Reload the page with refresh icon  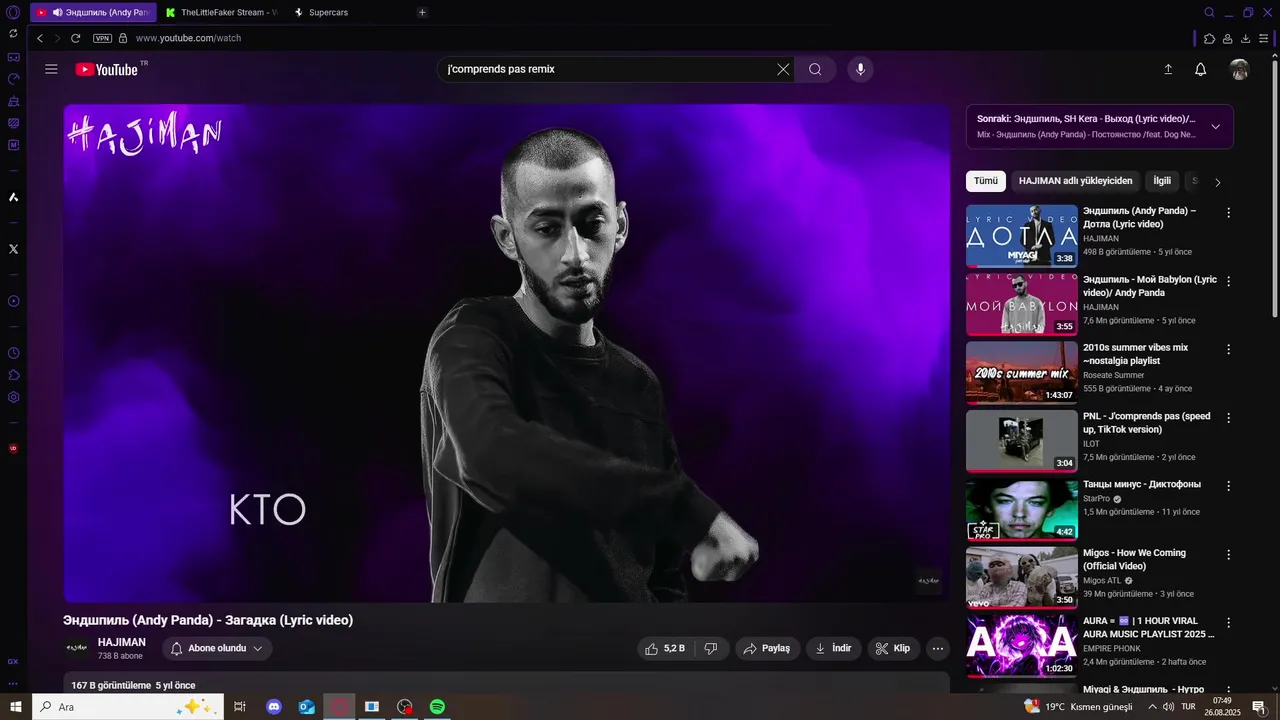click(x=75, y=38)
